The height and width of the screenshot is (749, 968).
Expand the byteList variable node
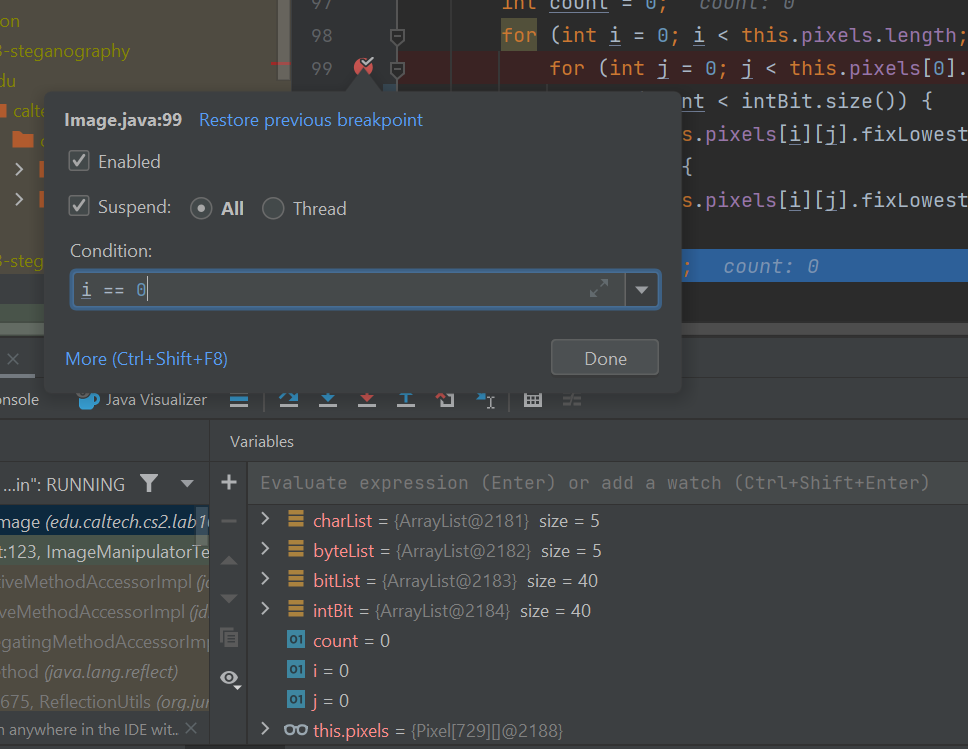[x=265, y=549]
